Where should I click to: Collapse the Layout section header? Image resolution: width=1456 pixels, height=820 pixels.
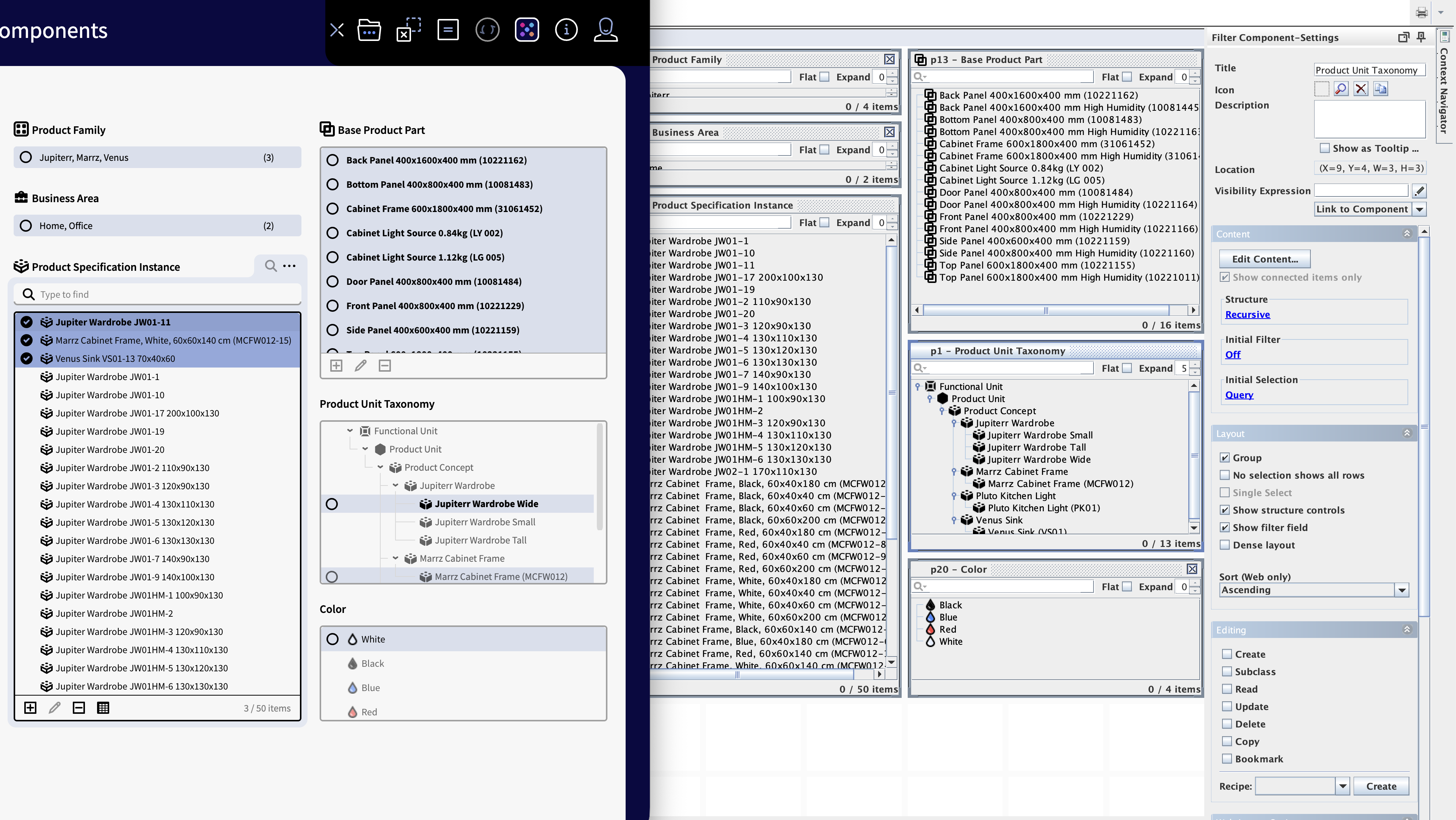point(1407,433)
